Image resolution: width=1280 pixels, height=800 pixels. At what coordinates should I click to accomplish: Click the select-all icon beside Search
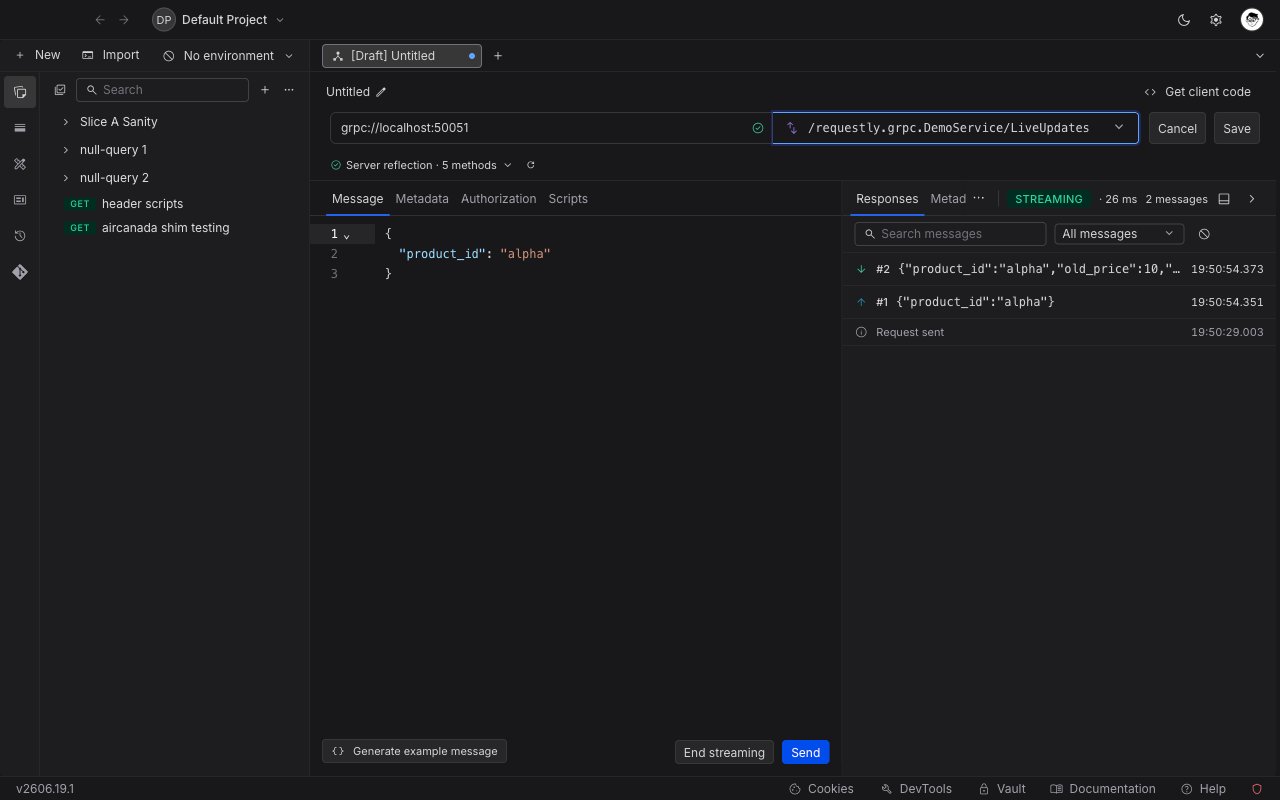point(60,90)
